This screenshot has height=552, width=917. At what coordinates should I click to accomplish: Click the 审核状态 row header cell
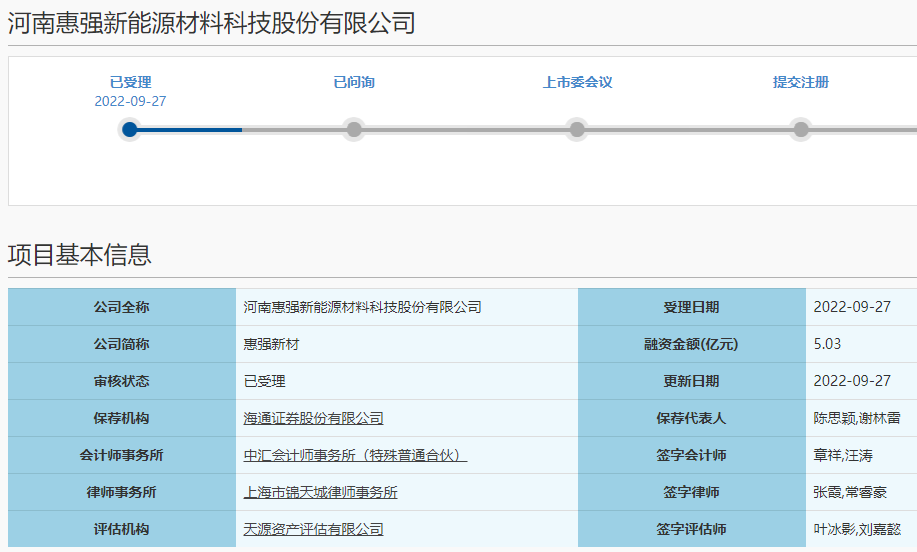click(x=121, y=381)
